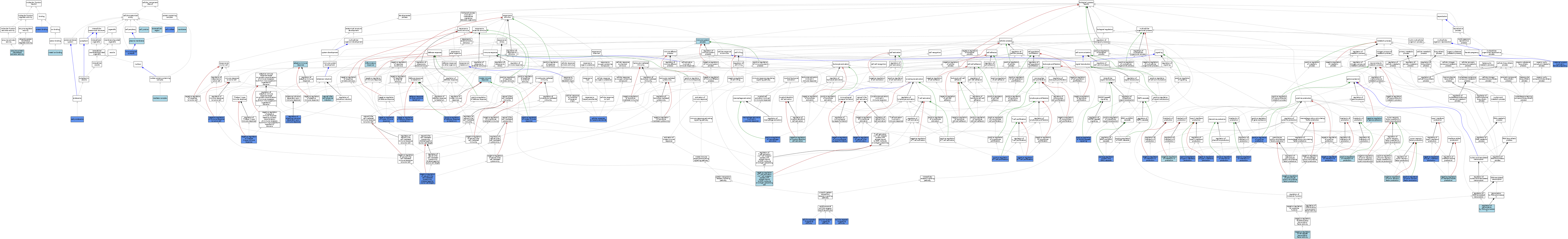
Task: Select the 'cation binding' node
Action: click(55, 41)
